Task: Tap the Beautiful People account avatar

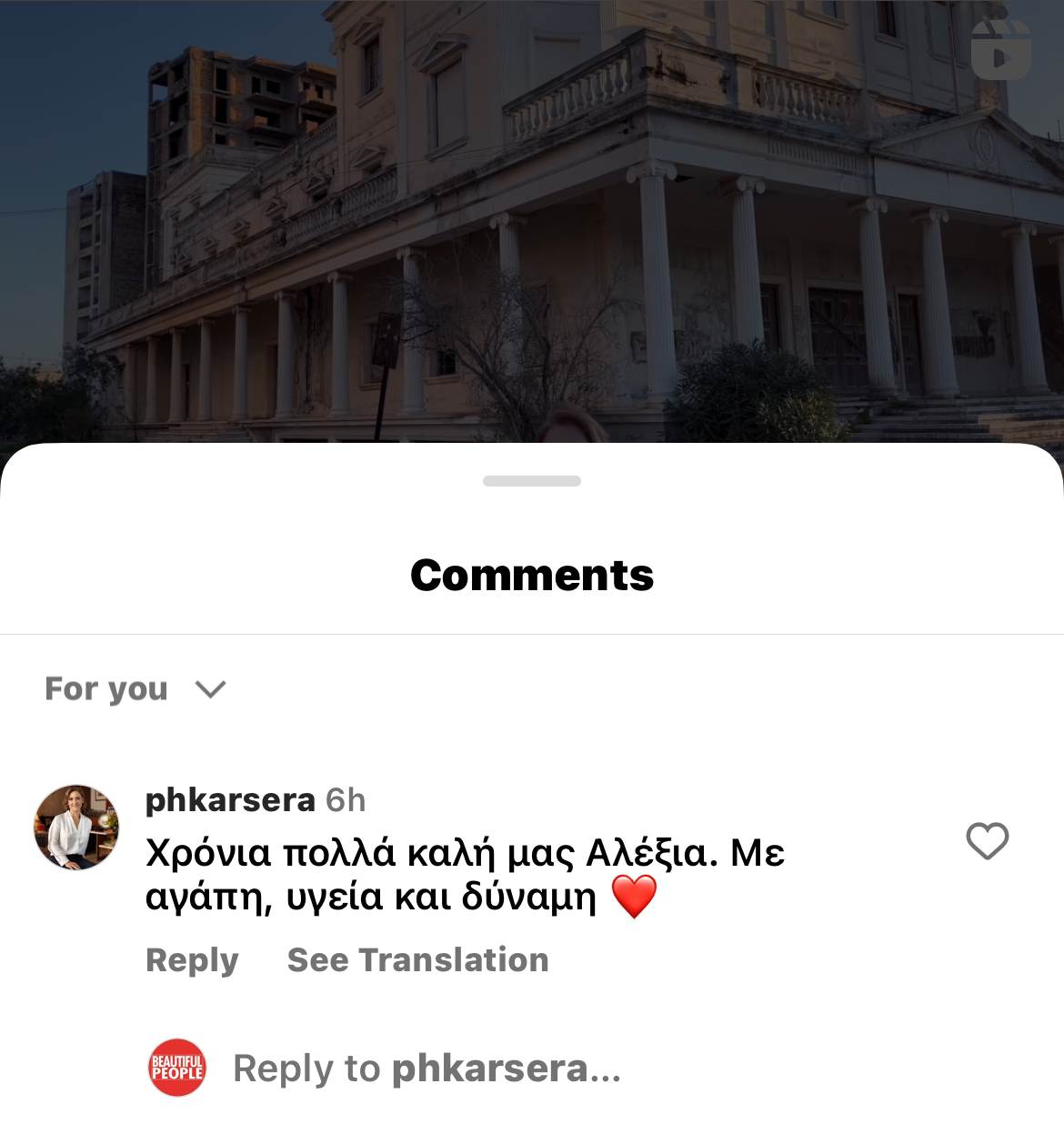Action: (x=177, y=1067)
